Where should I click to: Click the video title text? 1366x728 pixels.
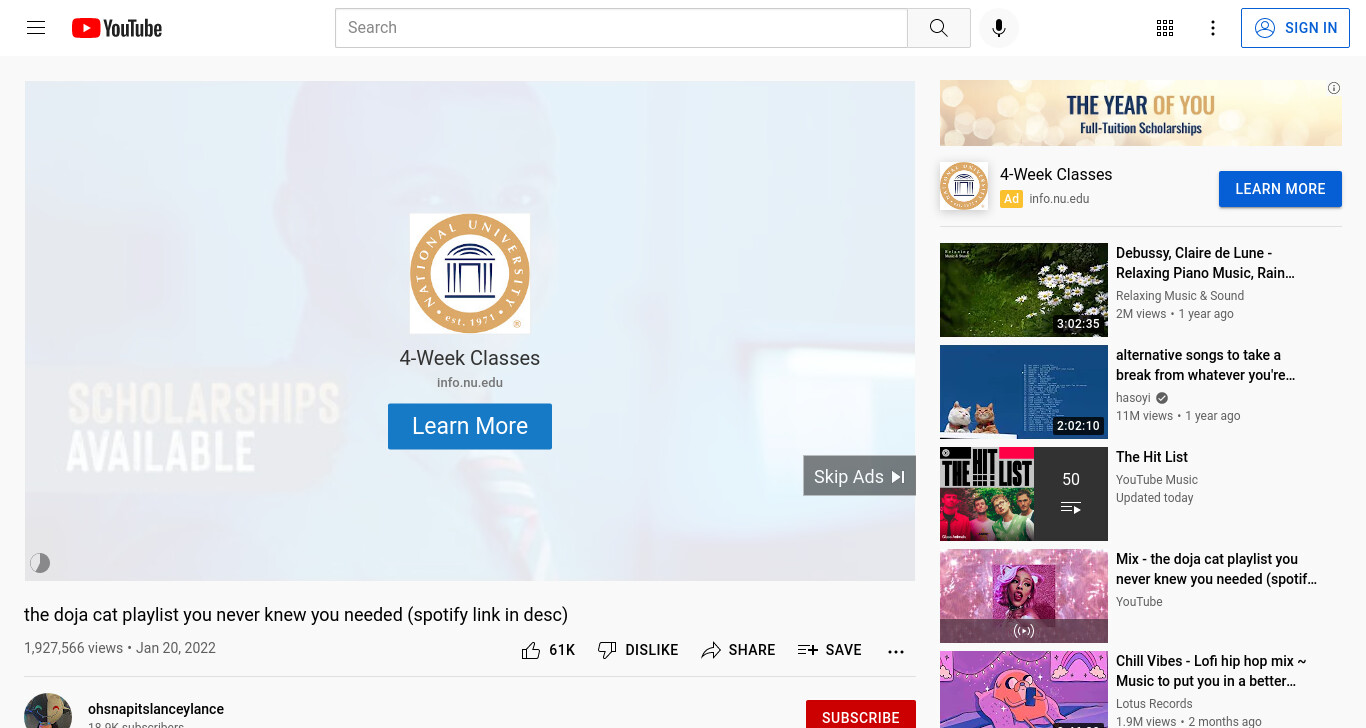pyautogui.click(x=296, y=614)
